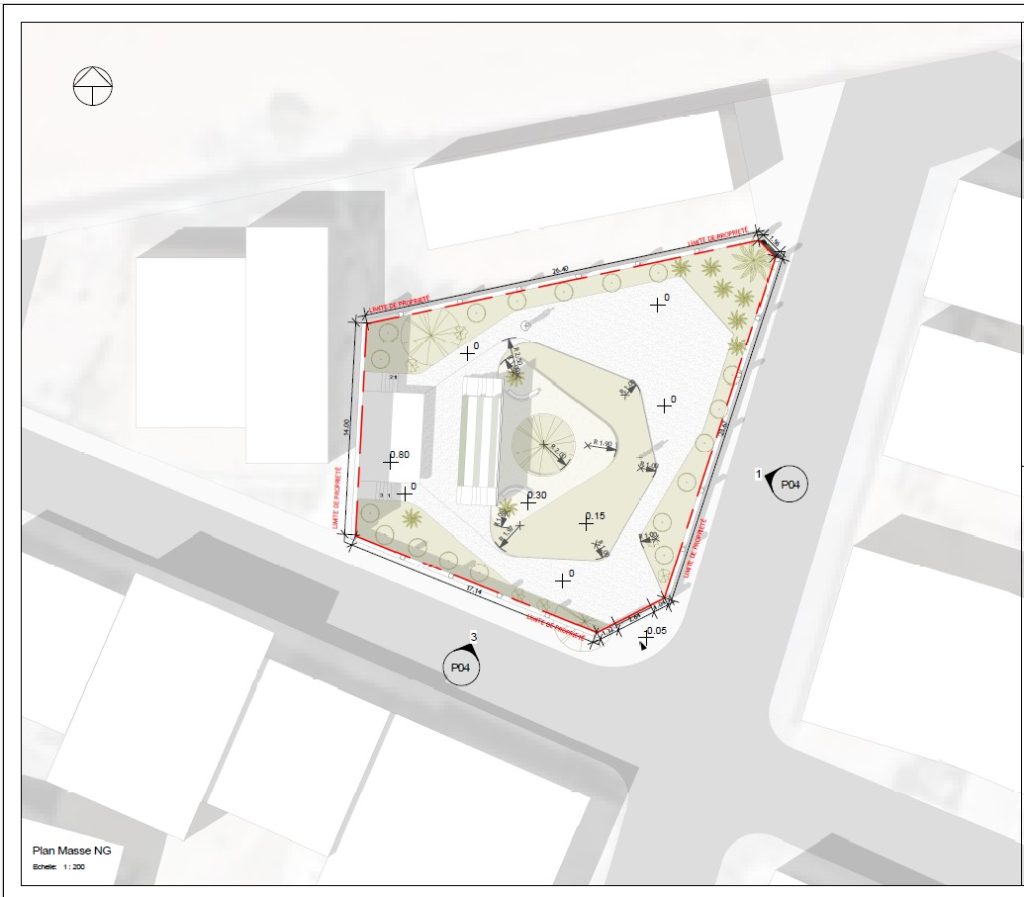Select the large palm in northeast corner
This screenshot has width=1024, height=897.
(749, 263)
